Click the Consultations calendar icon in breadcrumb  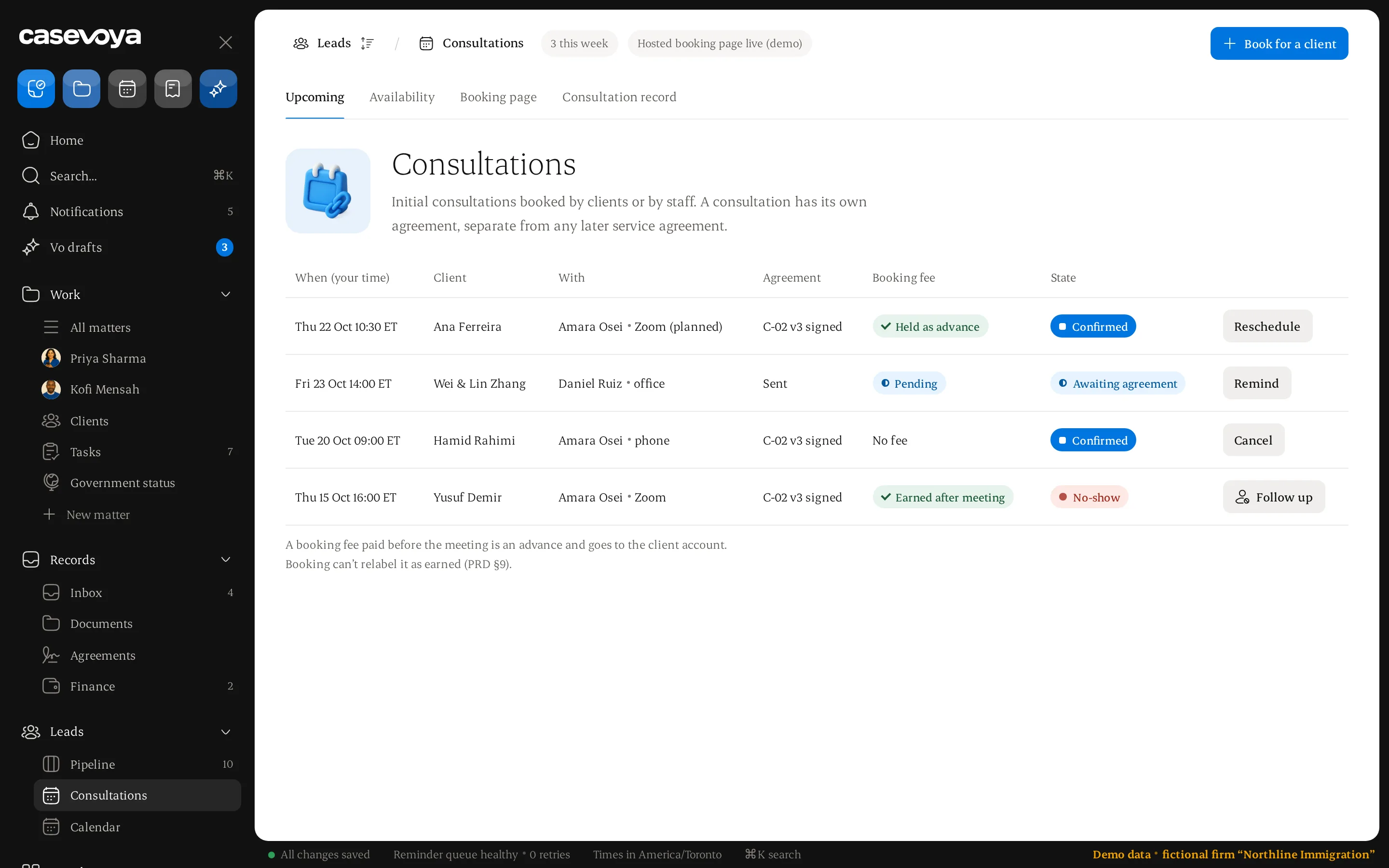click(x=426, y=43)
